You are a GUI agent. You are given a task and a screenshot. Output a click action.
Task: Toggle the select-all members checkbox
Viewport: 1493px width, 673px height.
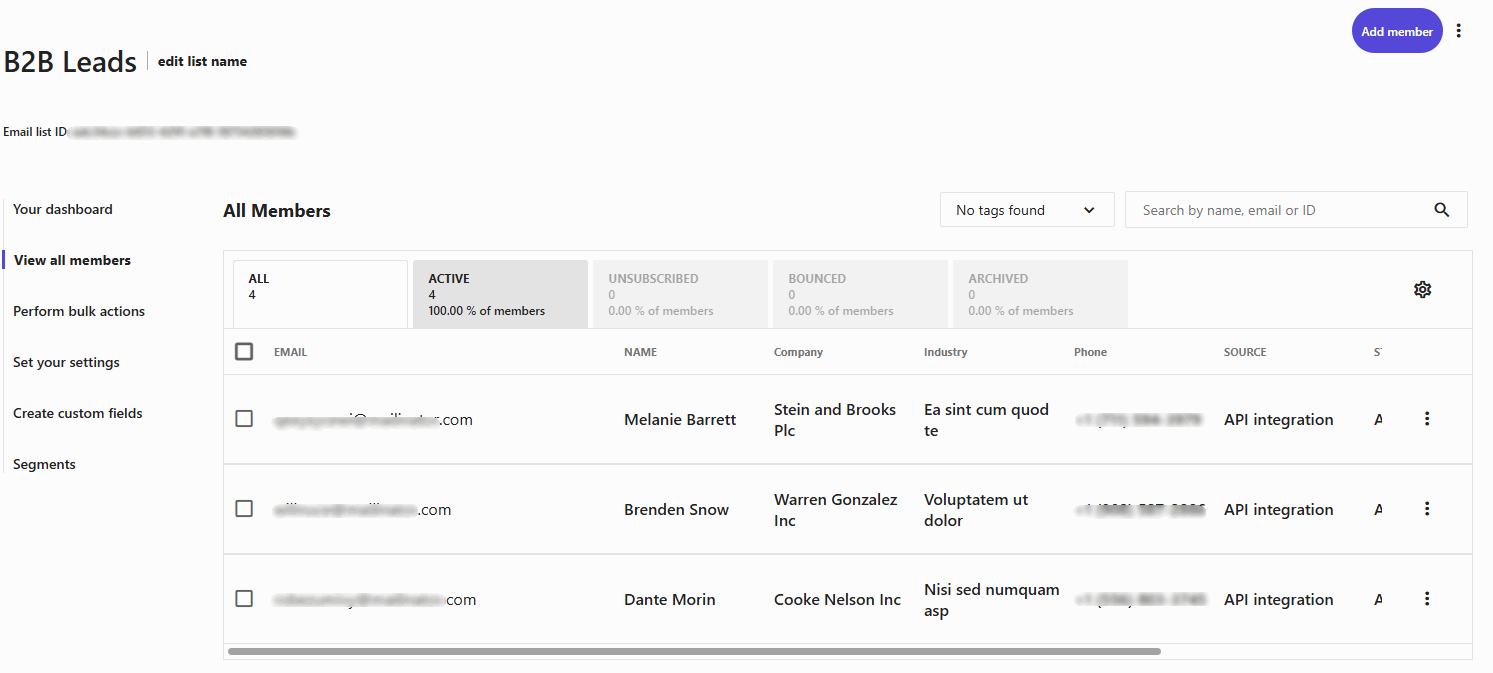pos(244,351)
